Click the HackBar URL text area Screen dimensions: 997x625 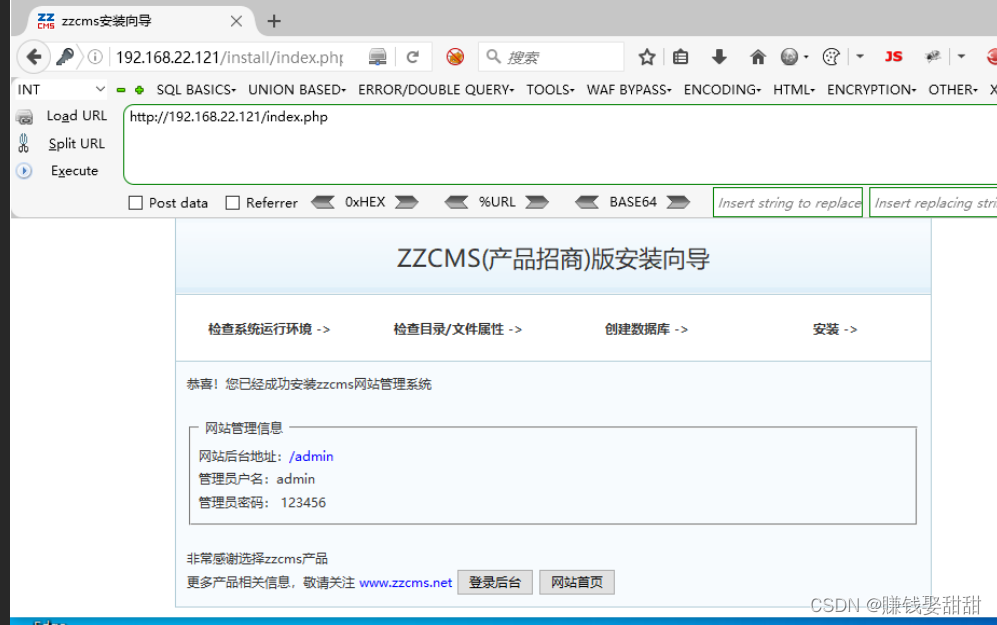[x=560, y=144]
